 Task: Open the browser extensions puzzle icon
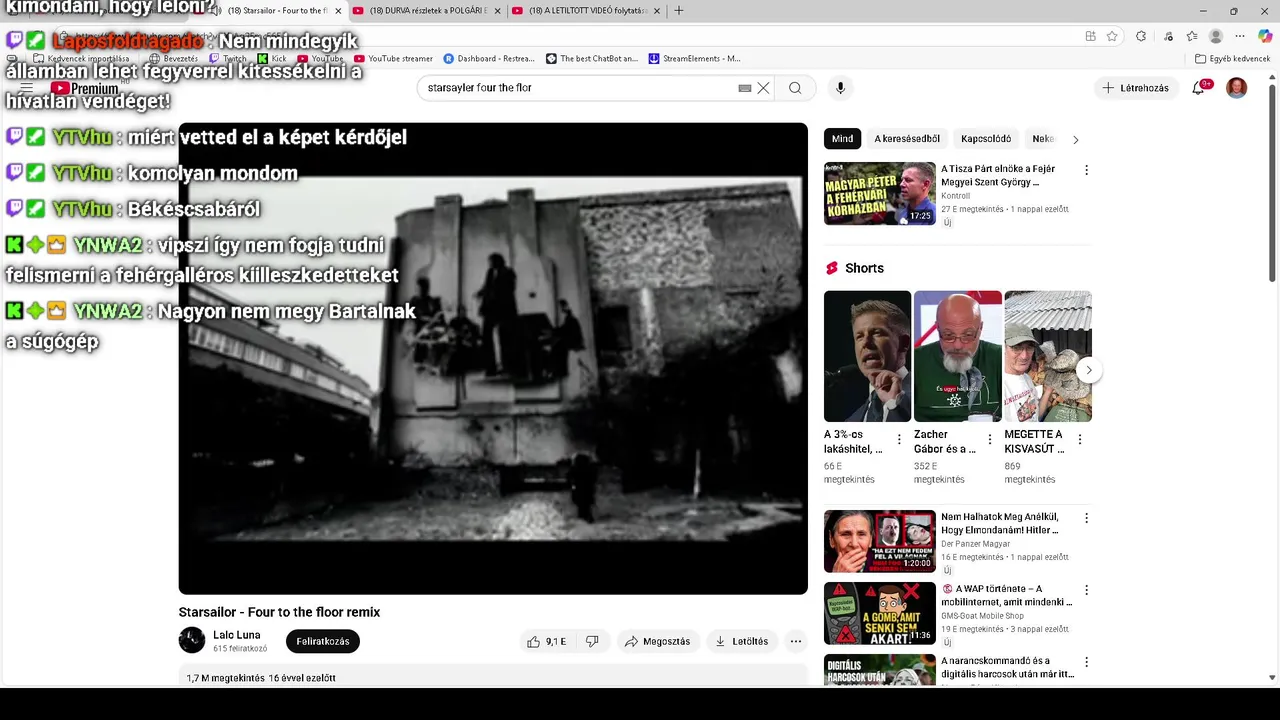[x=1141, y=36]
